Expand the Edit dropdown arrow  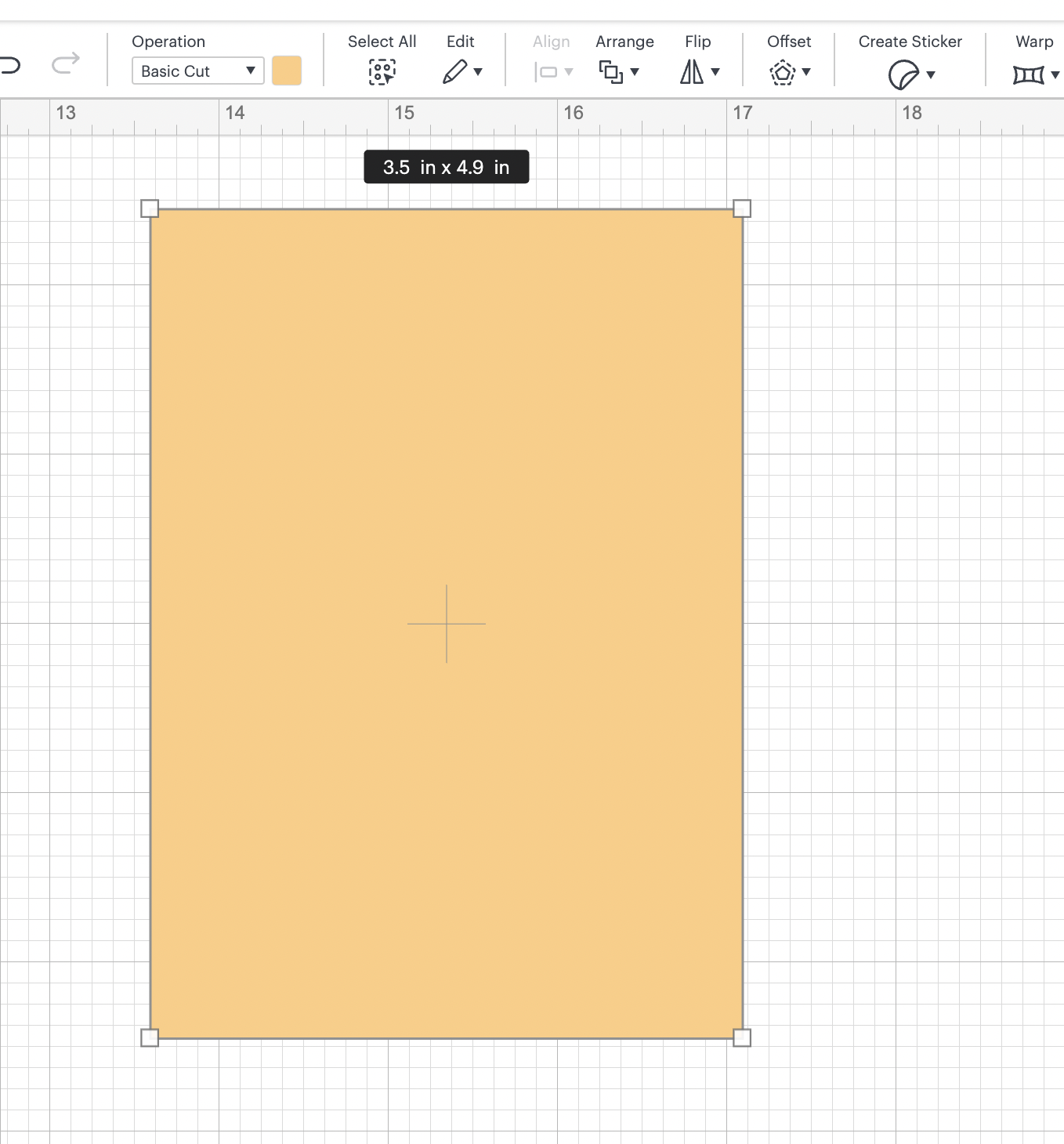pos(478,72)
